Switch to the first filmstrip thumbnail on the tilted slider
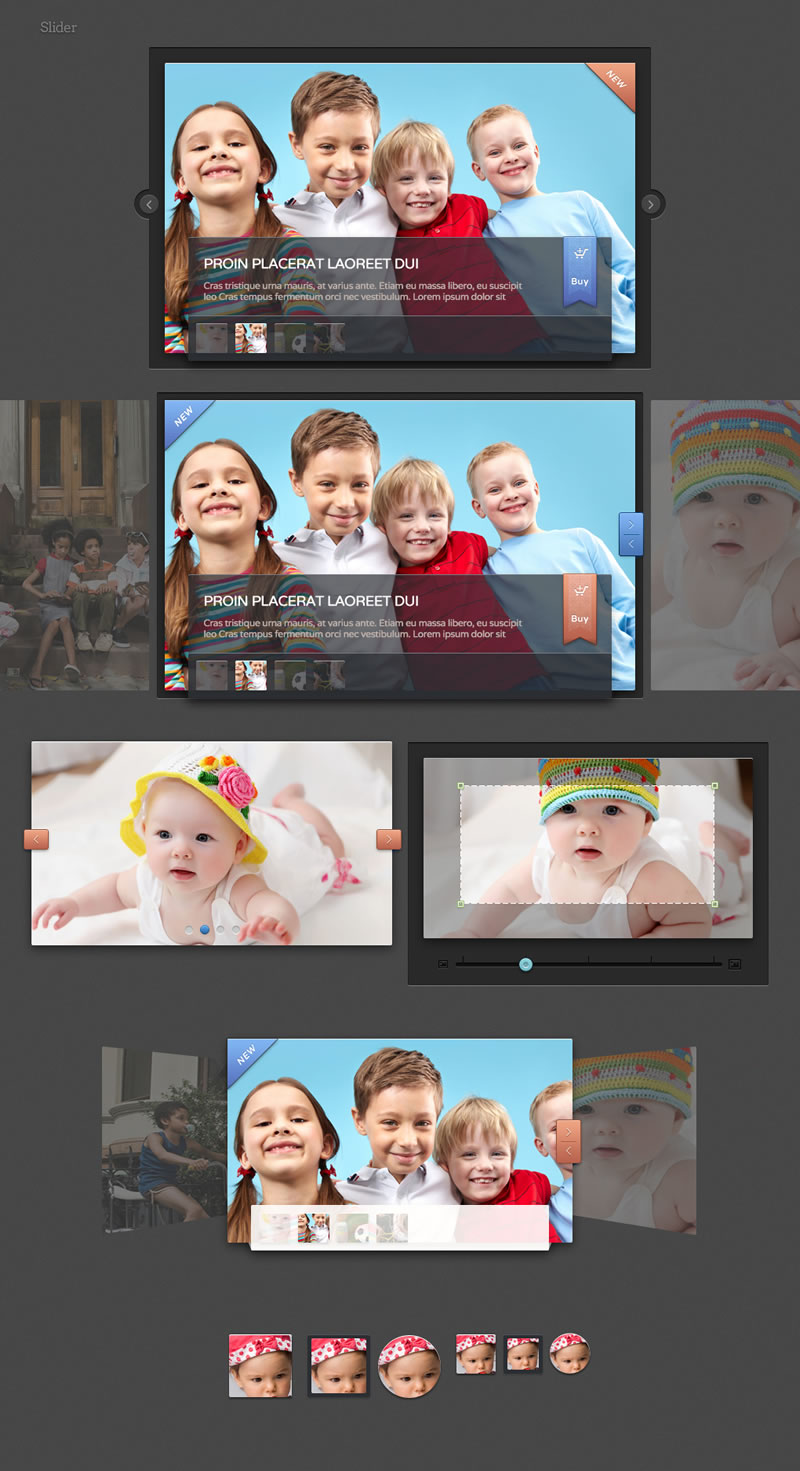 click(x=273, y=1225)
